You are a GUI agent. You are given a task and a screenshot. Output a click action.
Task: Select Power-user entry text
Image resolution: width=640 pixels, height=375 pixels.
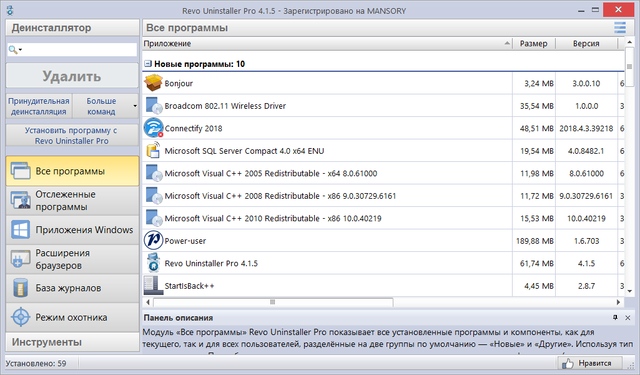(x=185, y=241)
